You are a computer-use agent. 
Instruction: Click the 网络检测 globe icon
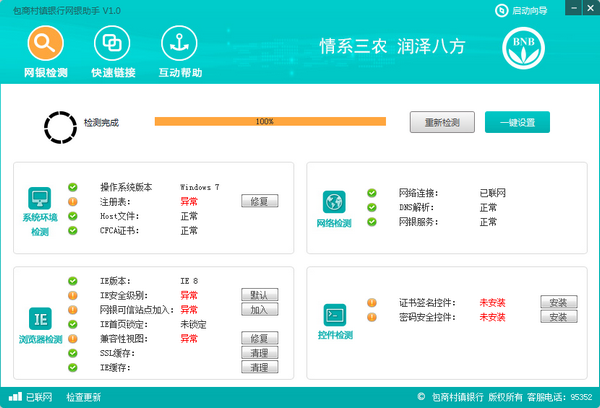pos(334,202)
